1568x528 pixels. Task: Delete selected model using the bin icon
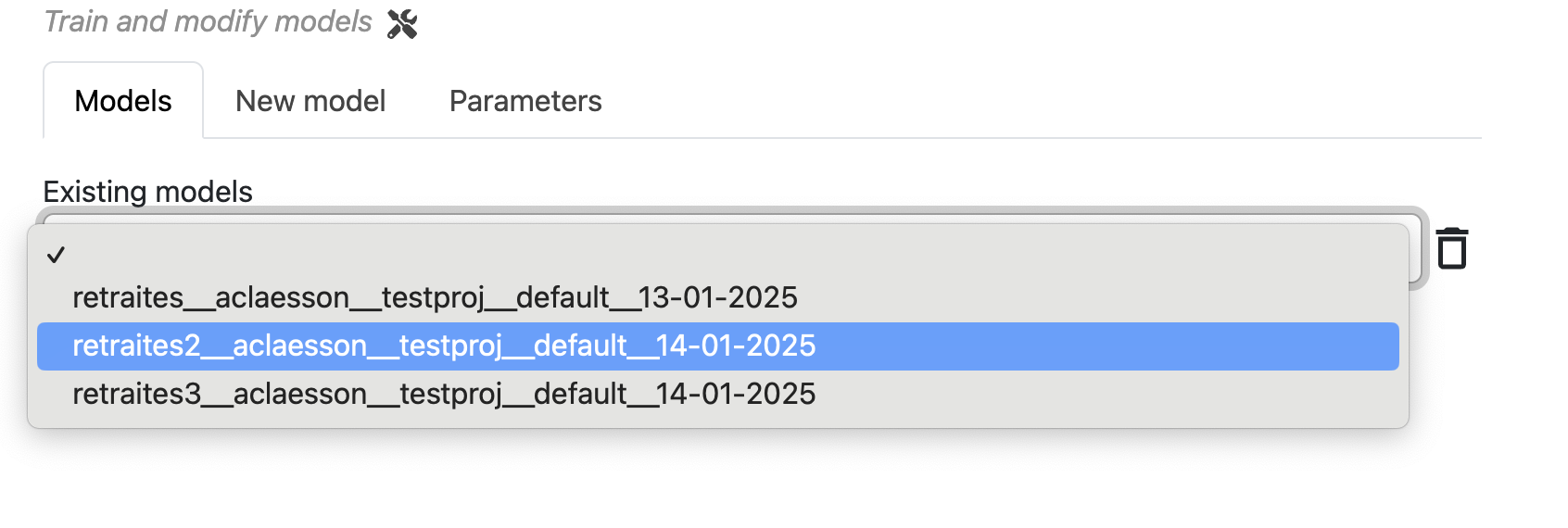1452,248
